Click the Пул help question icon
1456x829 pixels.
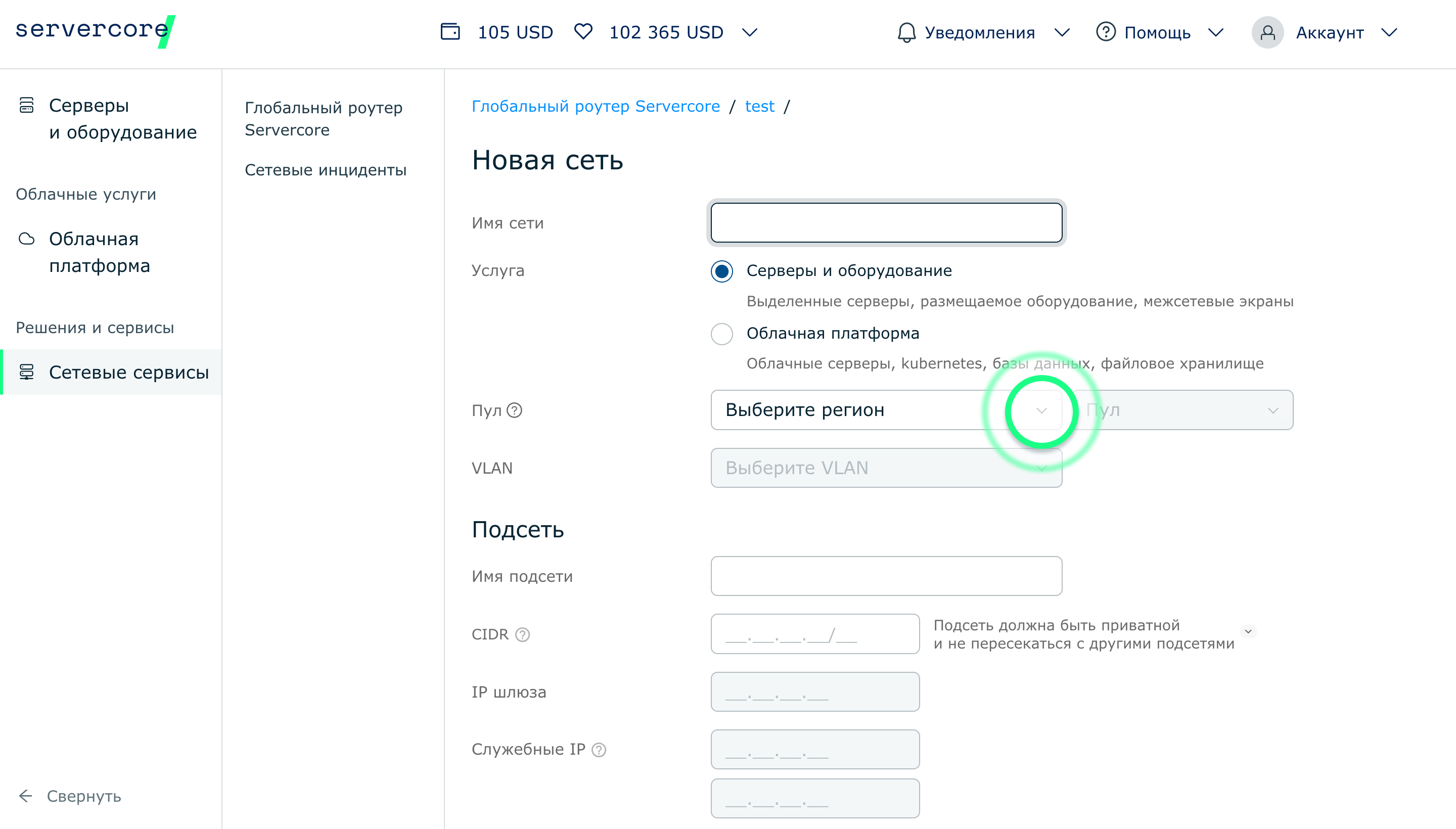click(x=514, y=410)
